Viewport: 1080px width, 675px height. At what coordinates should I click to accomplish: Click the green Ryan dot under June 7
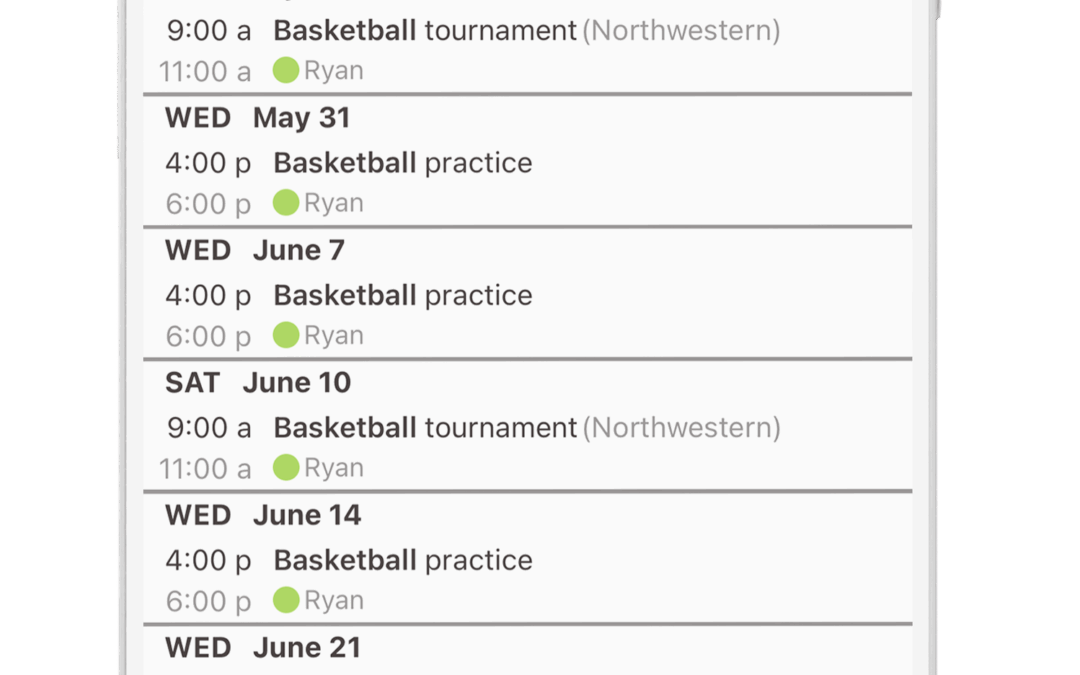(286, 335)
